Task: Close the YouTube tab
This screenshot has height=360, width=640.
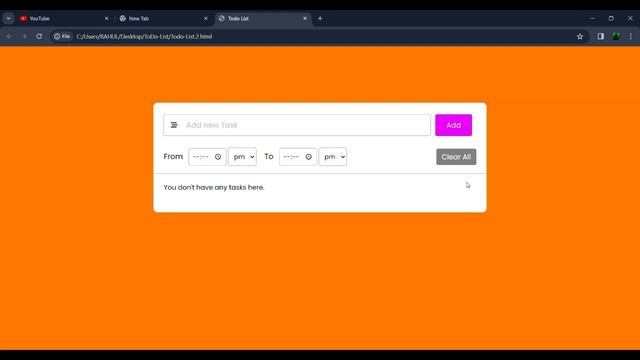Action: (107, 18)
